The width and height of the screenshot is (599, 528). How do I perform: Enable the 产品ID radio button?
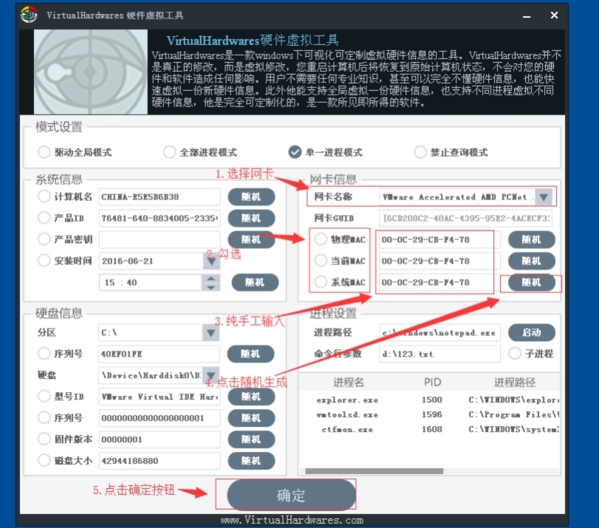[44, 218]
